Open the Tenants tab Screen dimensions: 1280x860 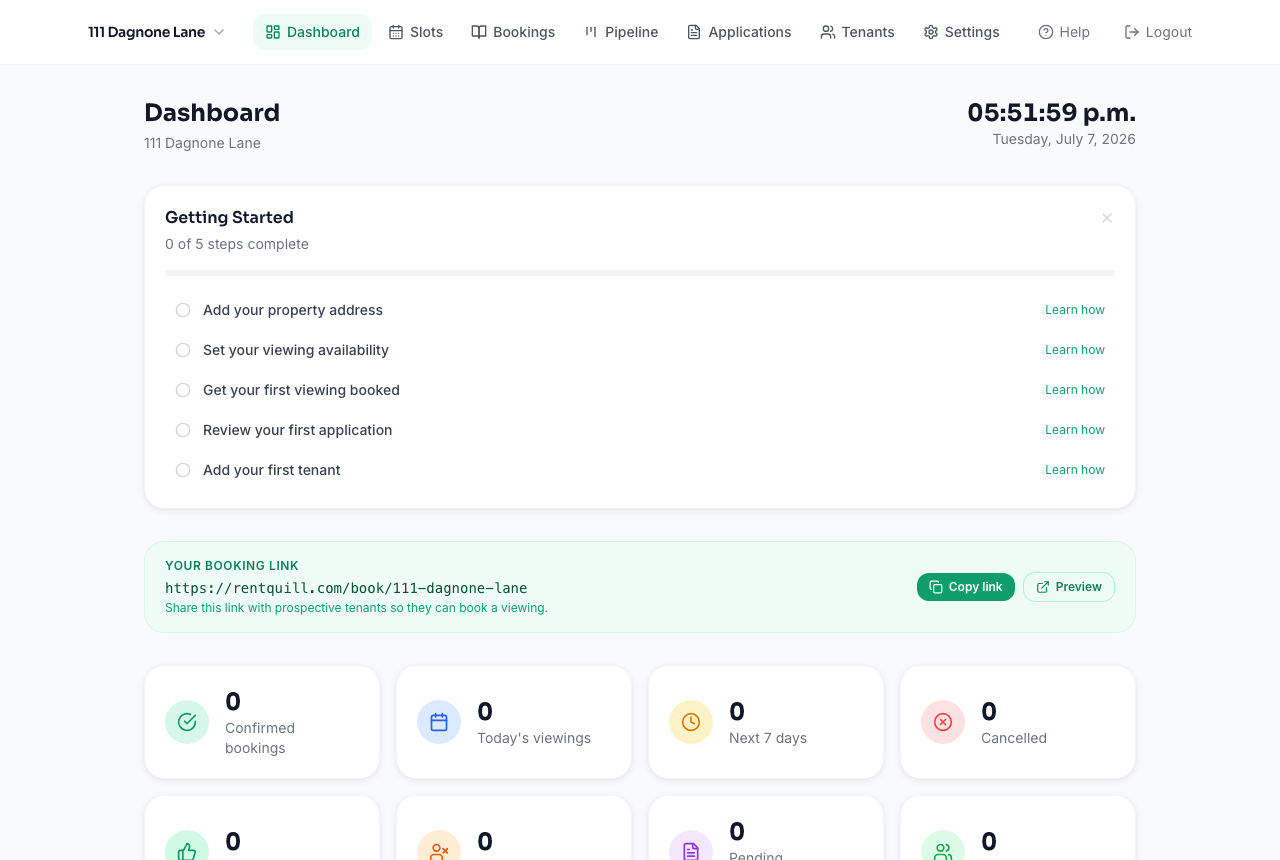[857, 32]
